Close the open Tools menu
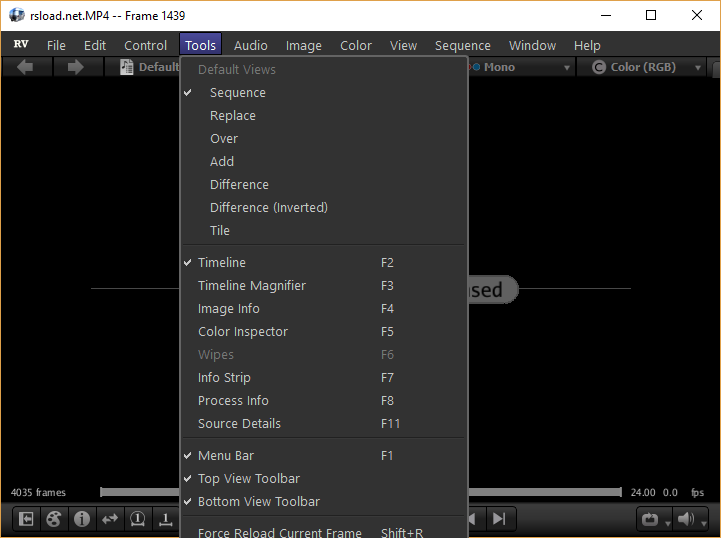 (200, 45)
